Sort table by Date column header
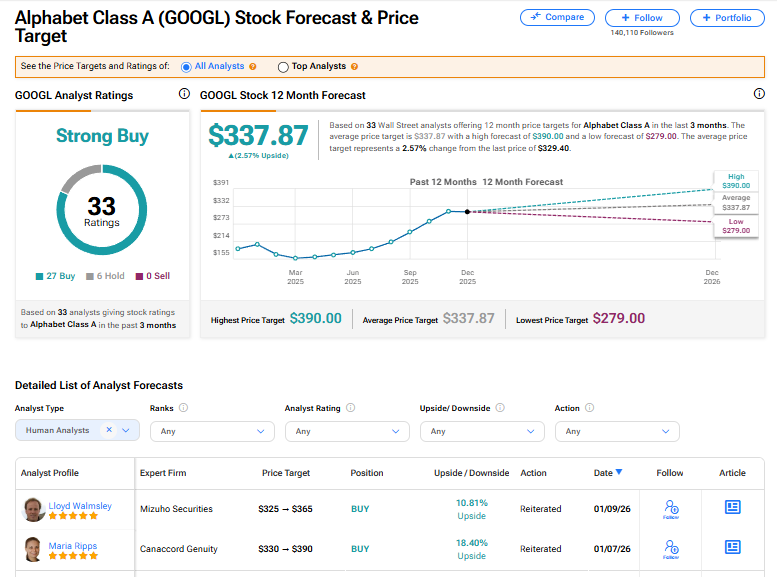The width and height of the screenshot is (777, 577). click(x=608, y=473)
